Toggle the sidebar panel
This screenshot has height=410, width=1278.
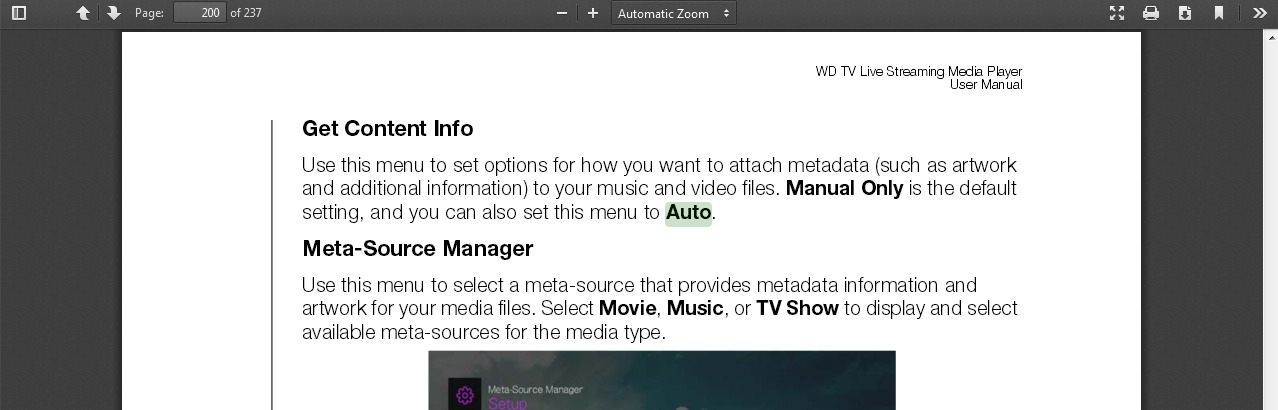[x=18, y=13]
